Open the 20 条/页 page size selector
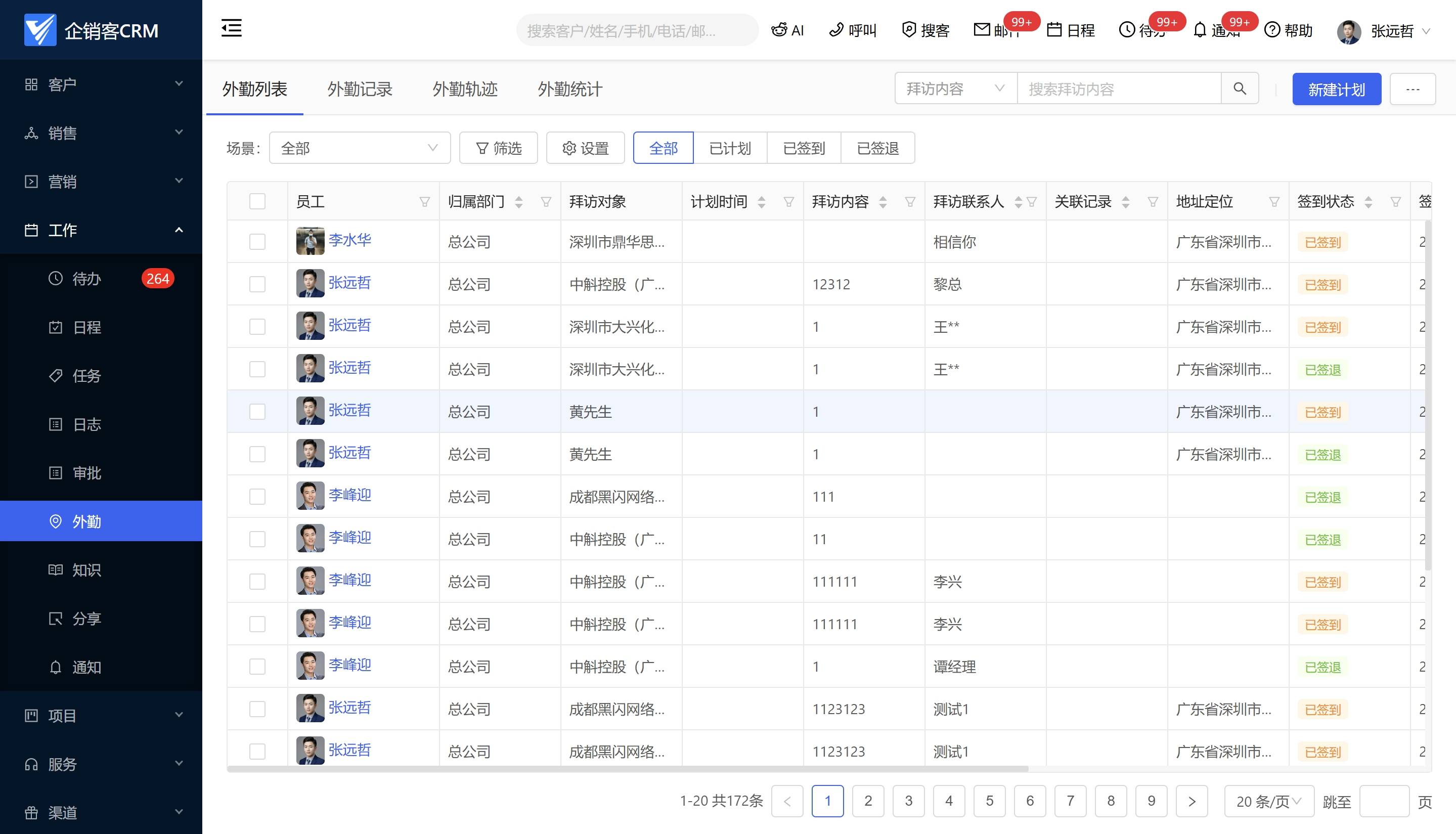The image size is (1456, 834). click(x=1268, y=801)
